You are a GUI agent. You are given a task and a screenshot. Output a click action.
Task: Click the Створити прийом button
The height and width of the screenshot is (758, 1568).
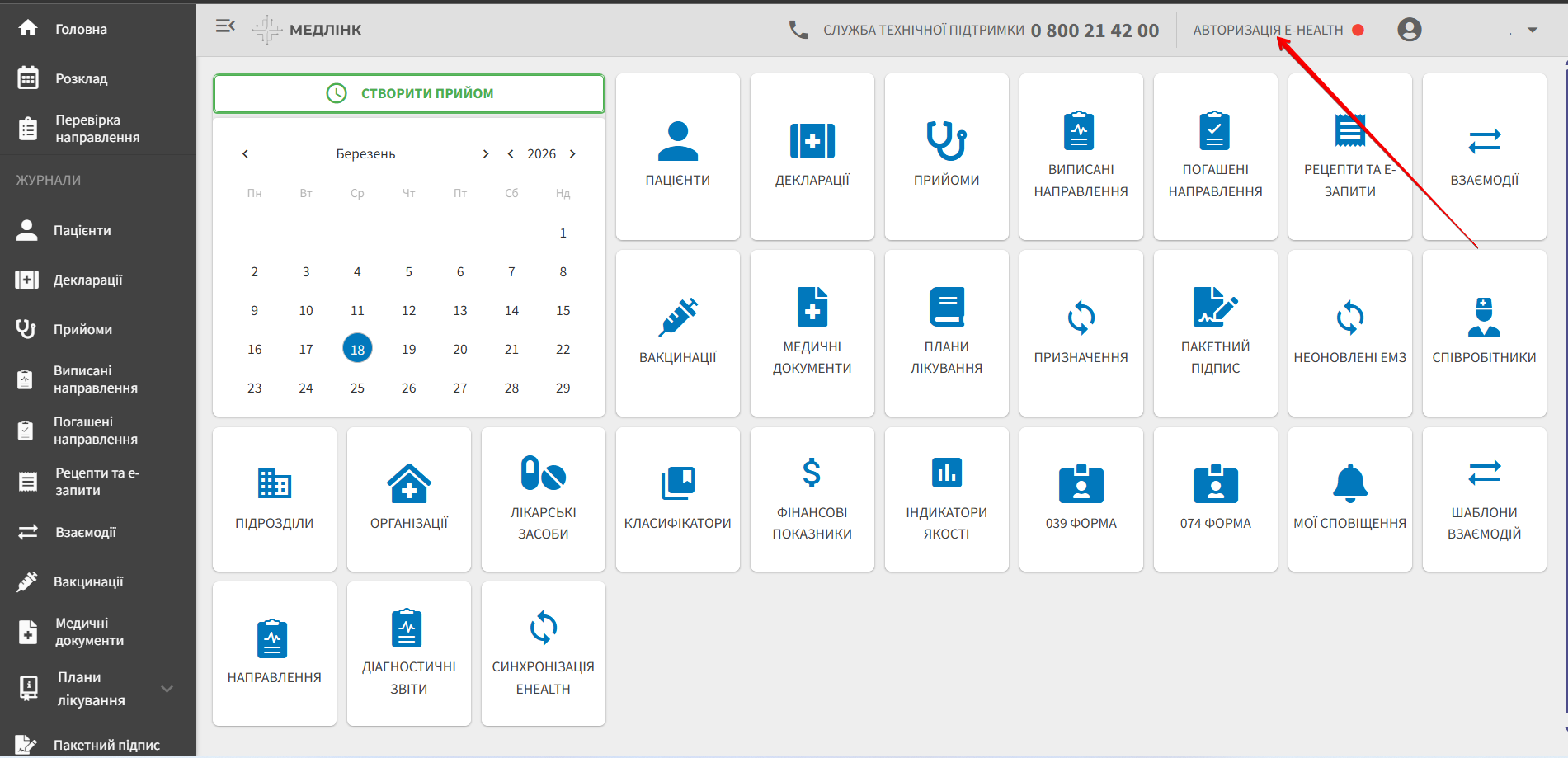(408, 93)
